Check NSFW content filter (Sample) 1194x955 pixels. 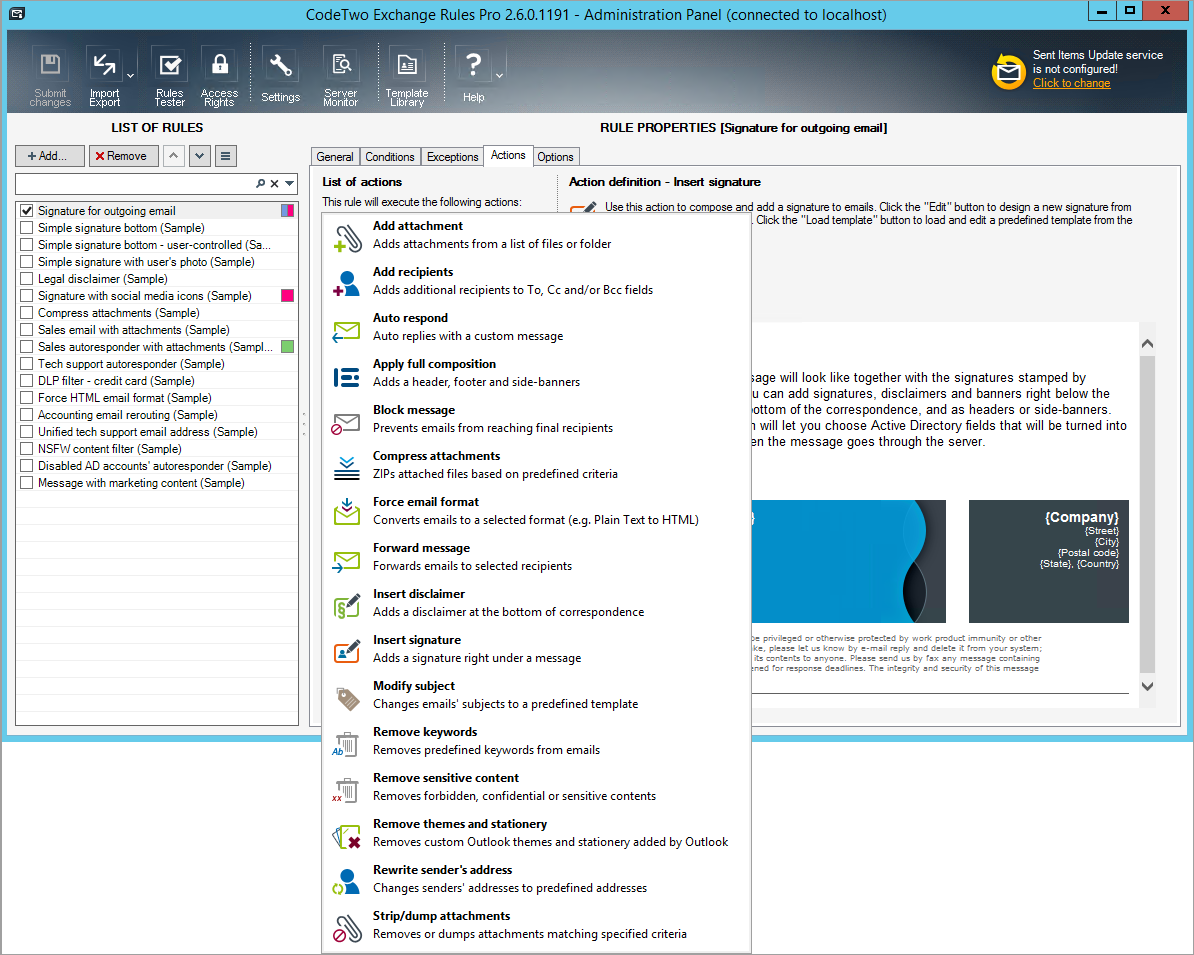point(27,449)
